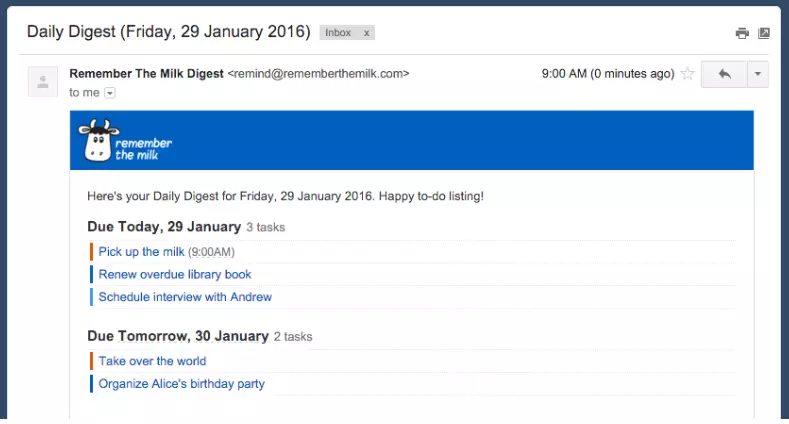Open email in new window
The image size is (789, 424).
pyautogui.click(x=764, y=33)
